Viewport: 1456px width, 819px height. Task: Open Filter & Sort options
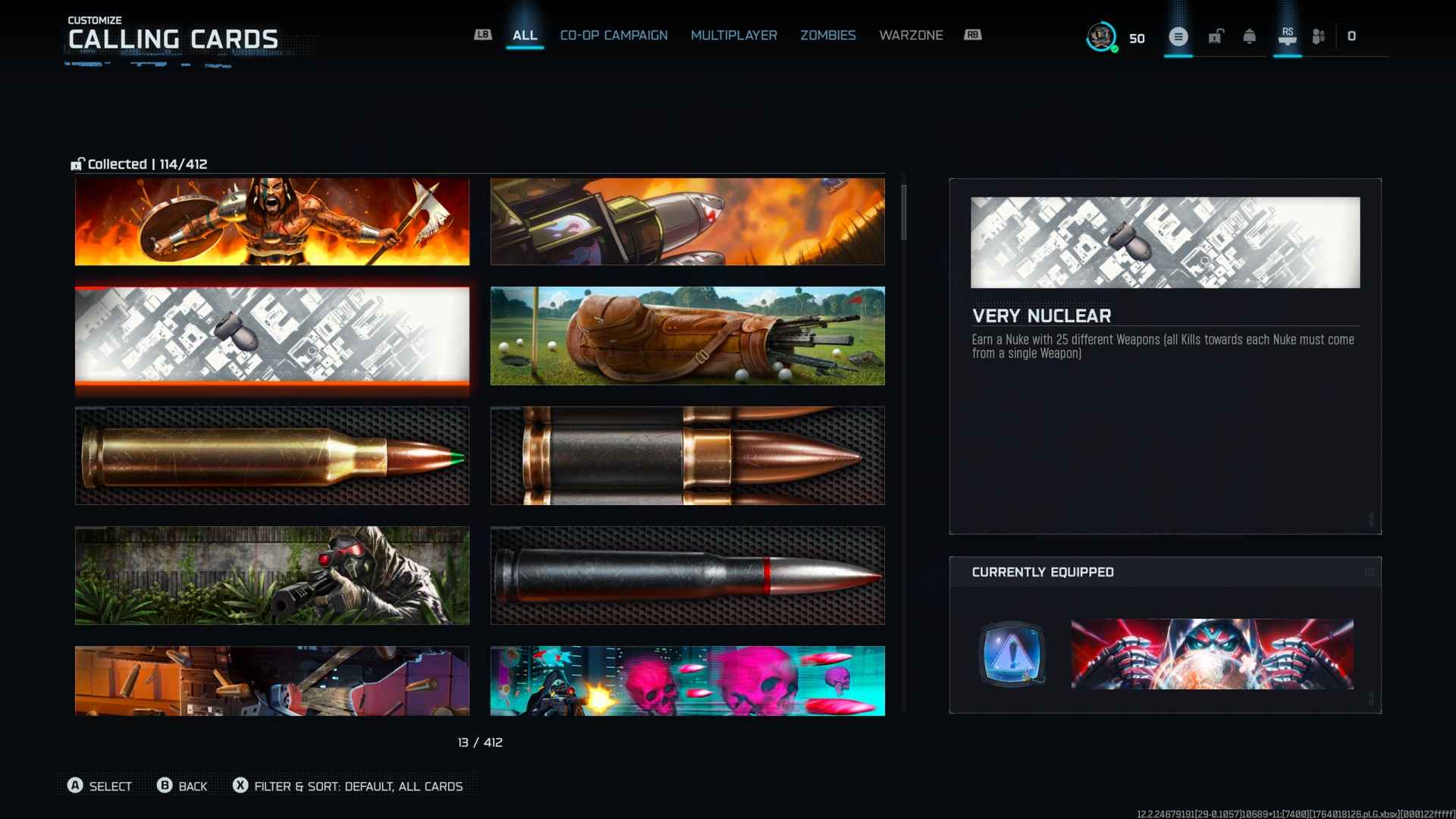[x=349, y=786]
